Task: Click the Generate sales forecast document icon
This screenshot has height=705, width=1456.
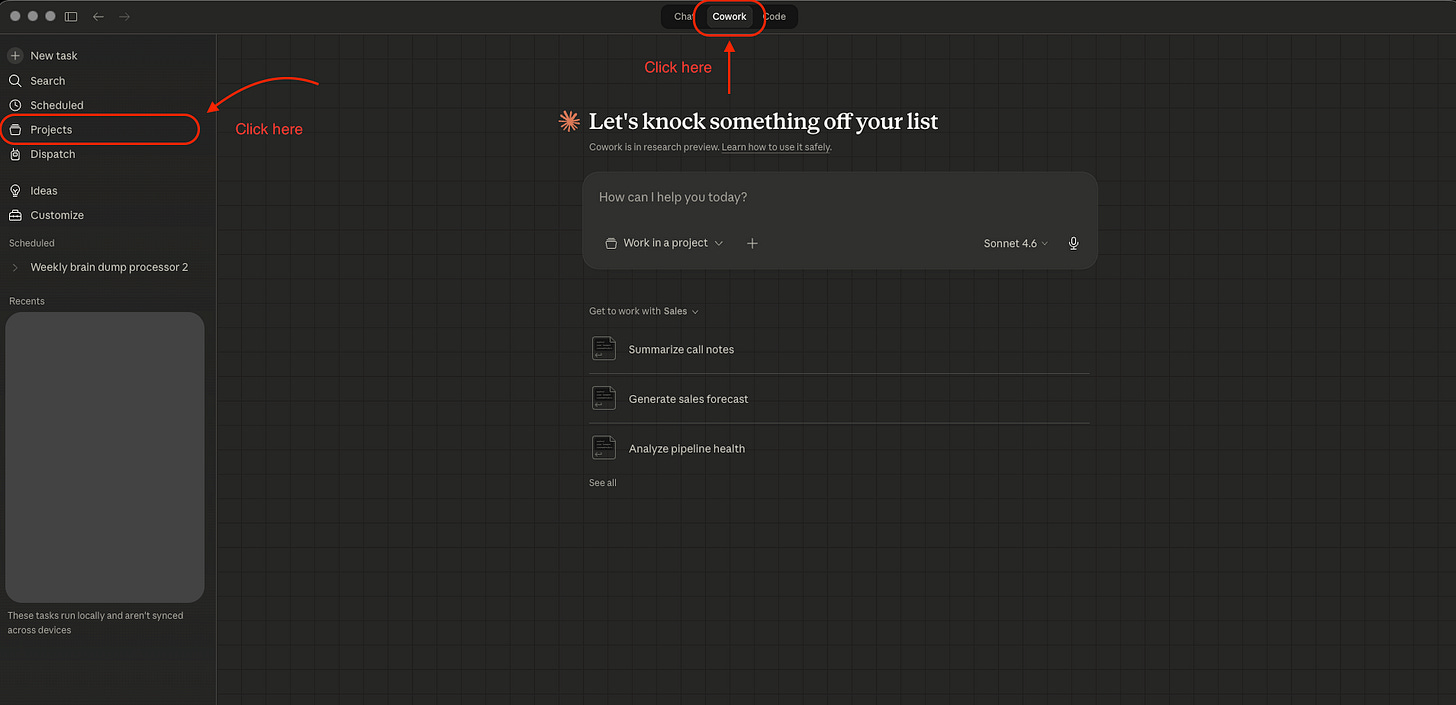Action: 603,398
